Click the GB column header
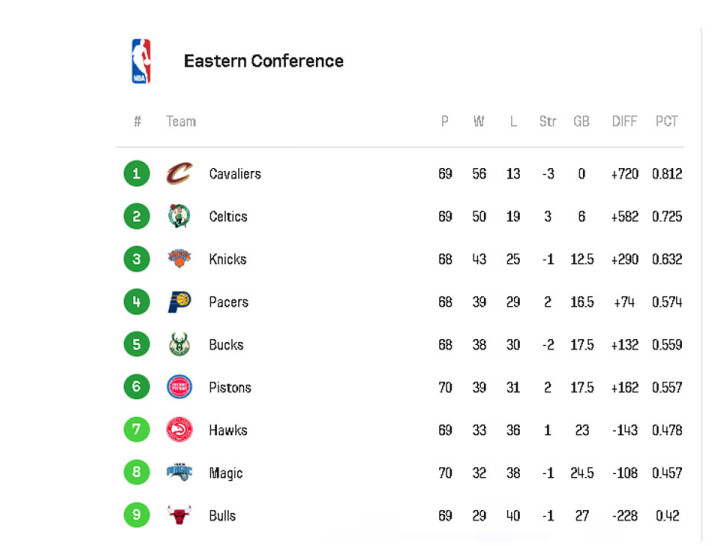 [x=581, y=122]
